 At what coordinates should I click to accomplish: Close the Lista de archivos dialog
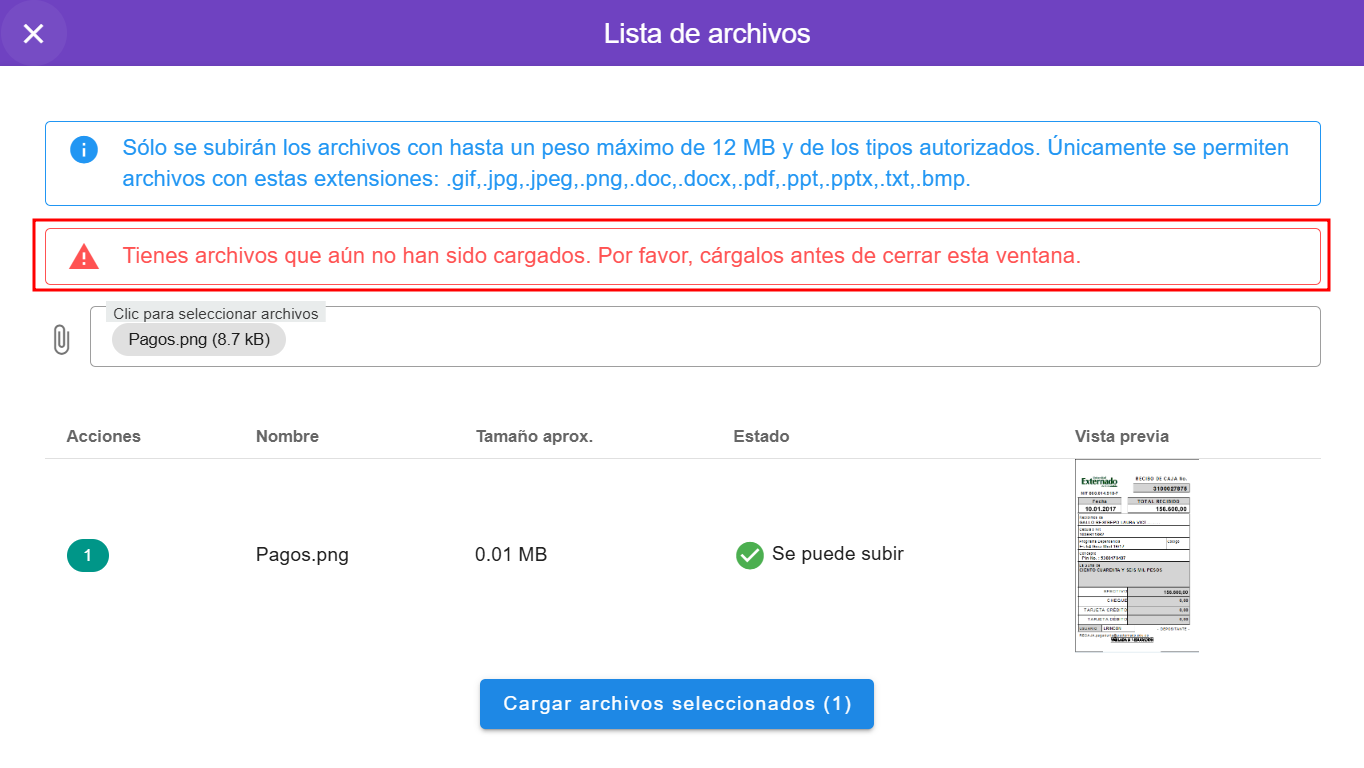pyautogui.click(x=33, y=34)
